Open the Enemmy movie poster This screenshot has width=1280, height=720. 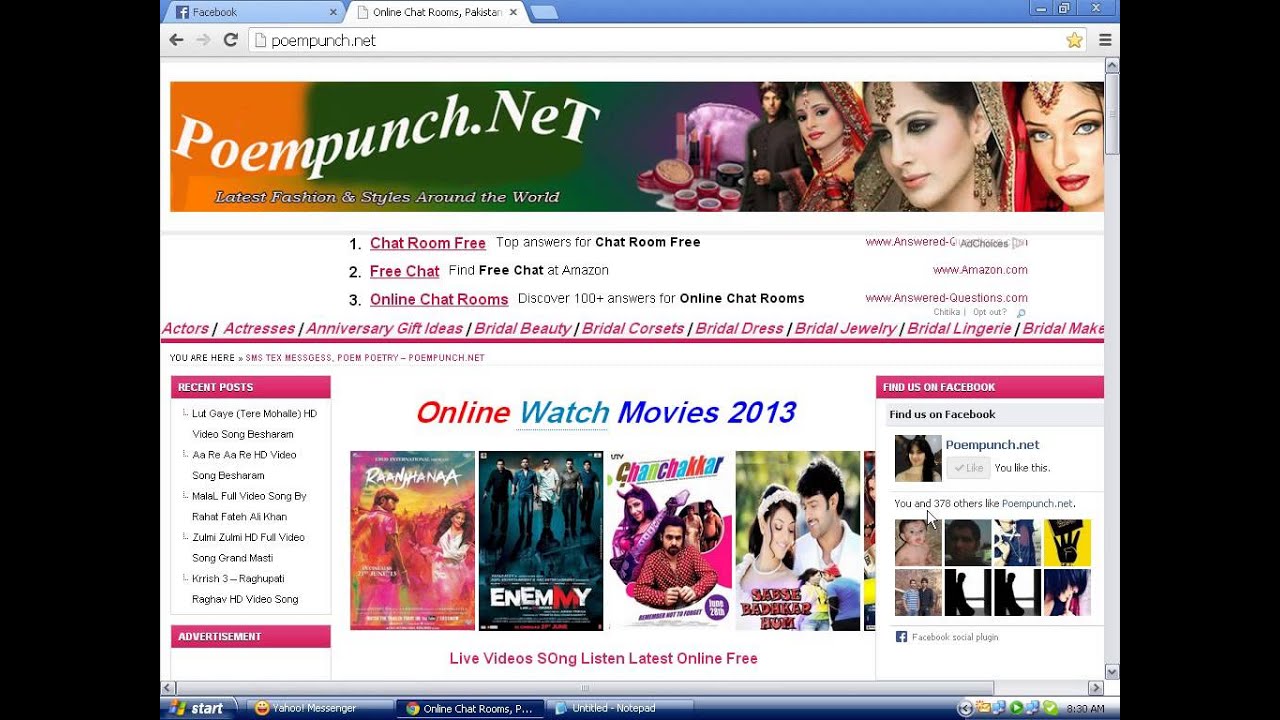point(541,540)
